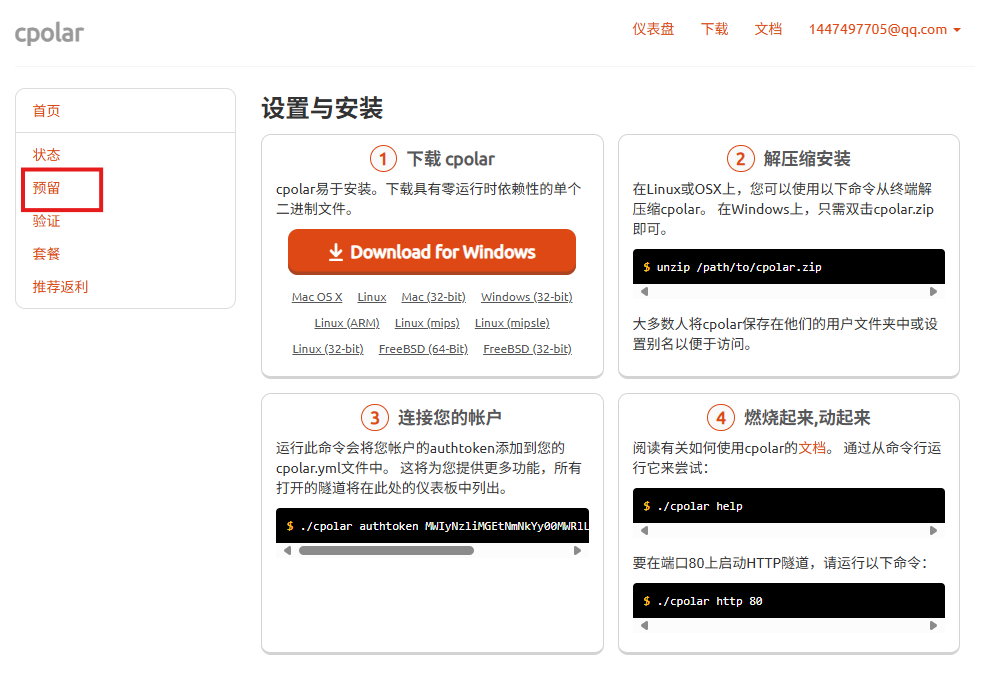Image resolution: width=993 pixels, height=674 pixels.
Task: Download the Linux (mips) build
Action: coord(427,323)
